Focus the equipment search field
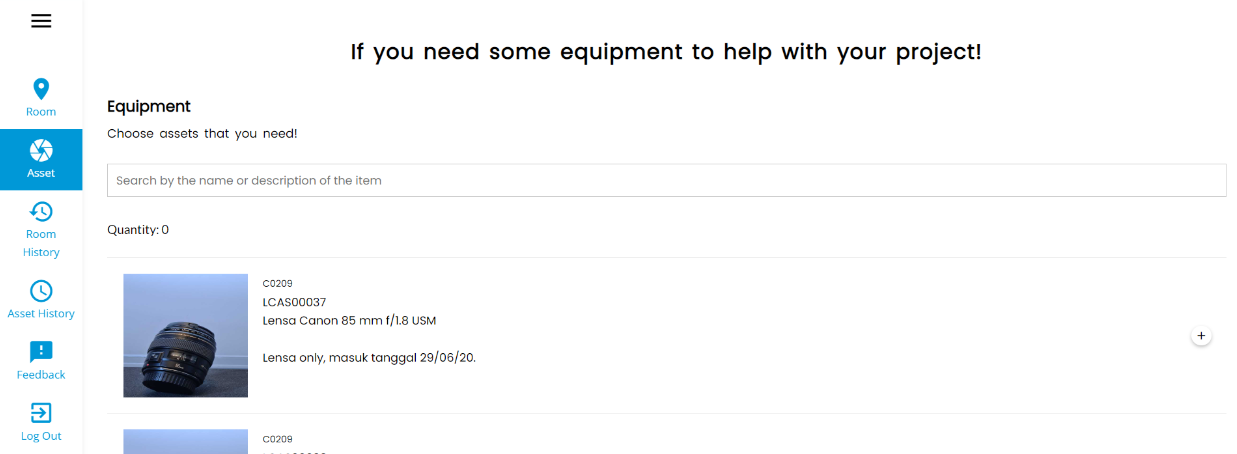Image resolution: width=1237 pixels, height=454 pixels. coord(666,180)
